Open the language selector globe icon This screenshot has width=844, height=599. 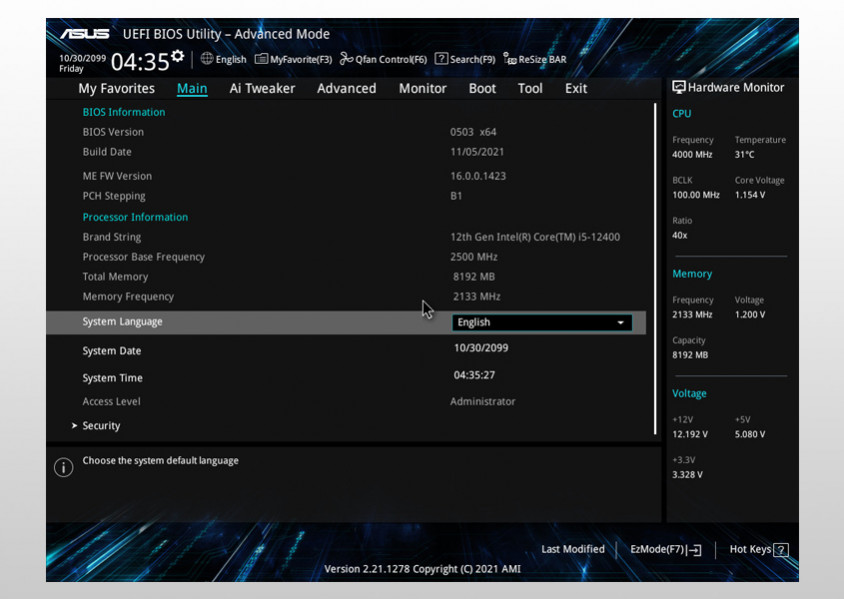207,59
